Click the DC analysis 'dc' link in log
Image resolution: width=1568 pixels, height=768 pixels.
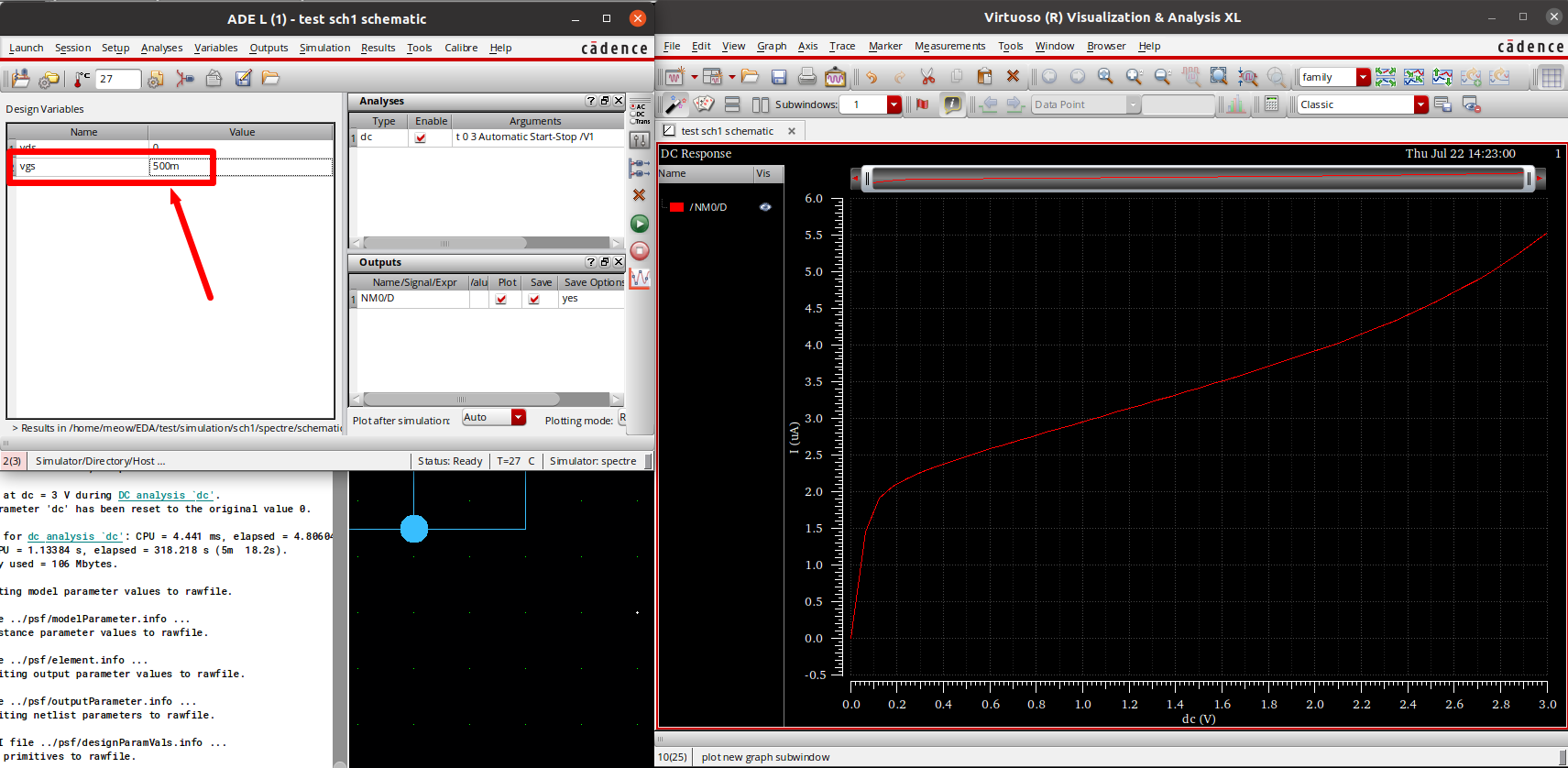pyautogui.click(x=165, y=495)
